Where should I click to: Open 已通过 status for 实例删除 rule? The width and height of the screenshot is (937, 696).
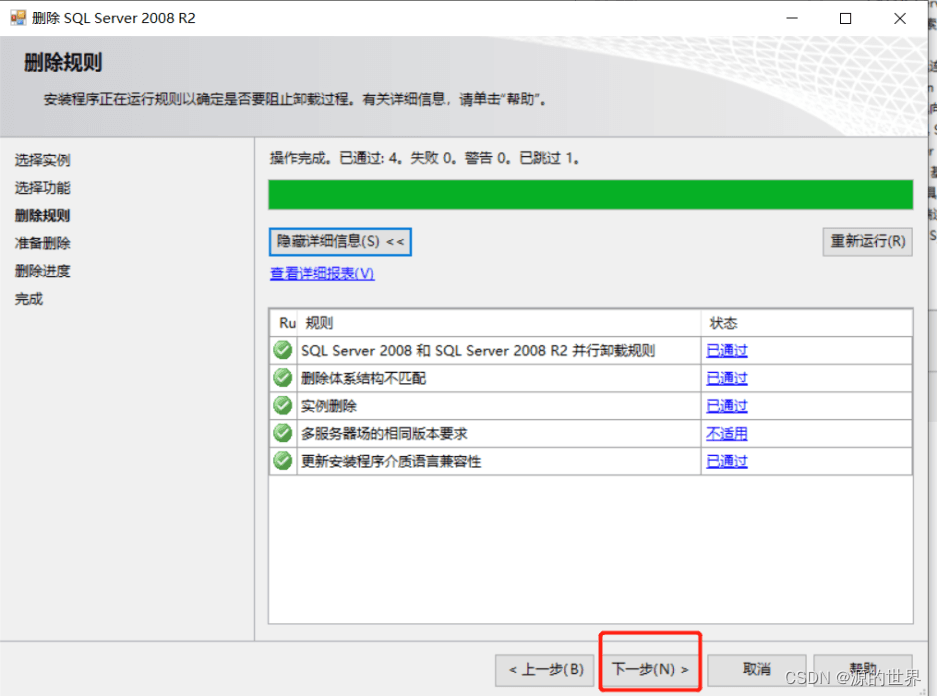[x=727, y=406]
